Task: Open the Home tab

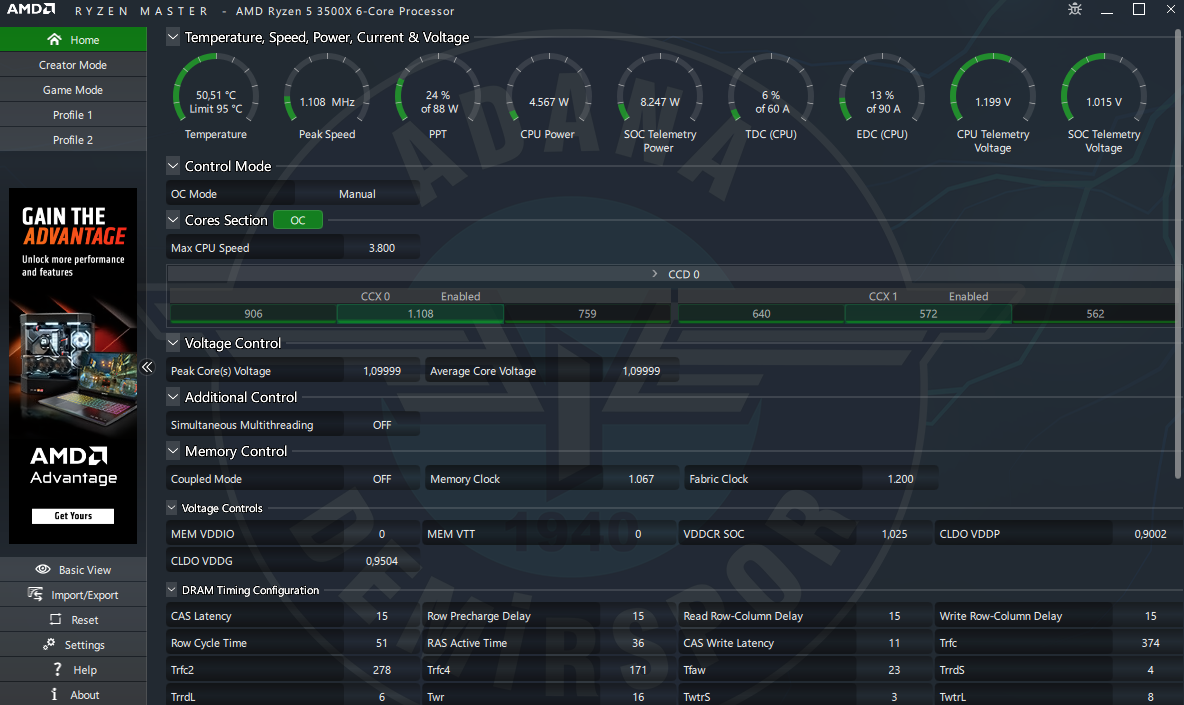Action: coord(73,39)
